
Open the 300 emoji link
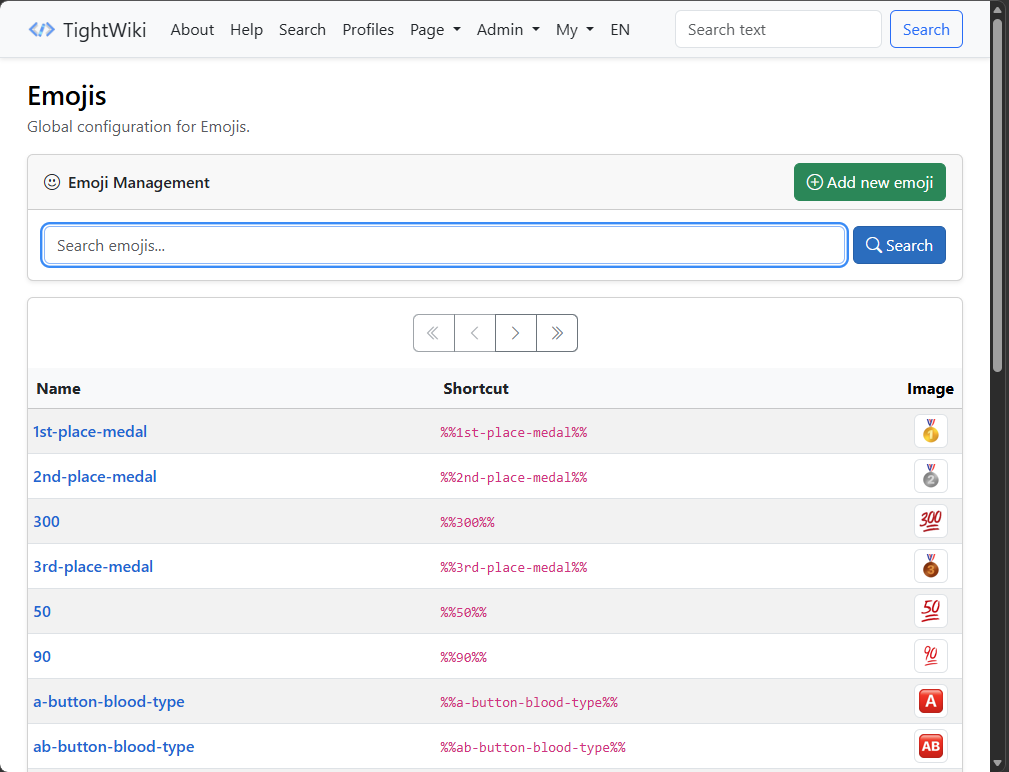46,522
